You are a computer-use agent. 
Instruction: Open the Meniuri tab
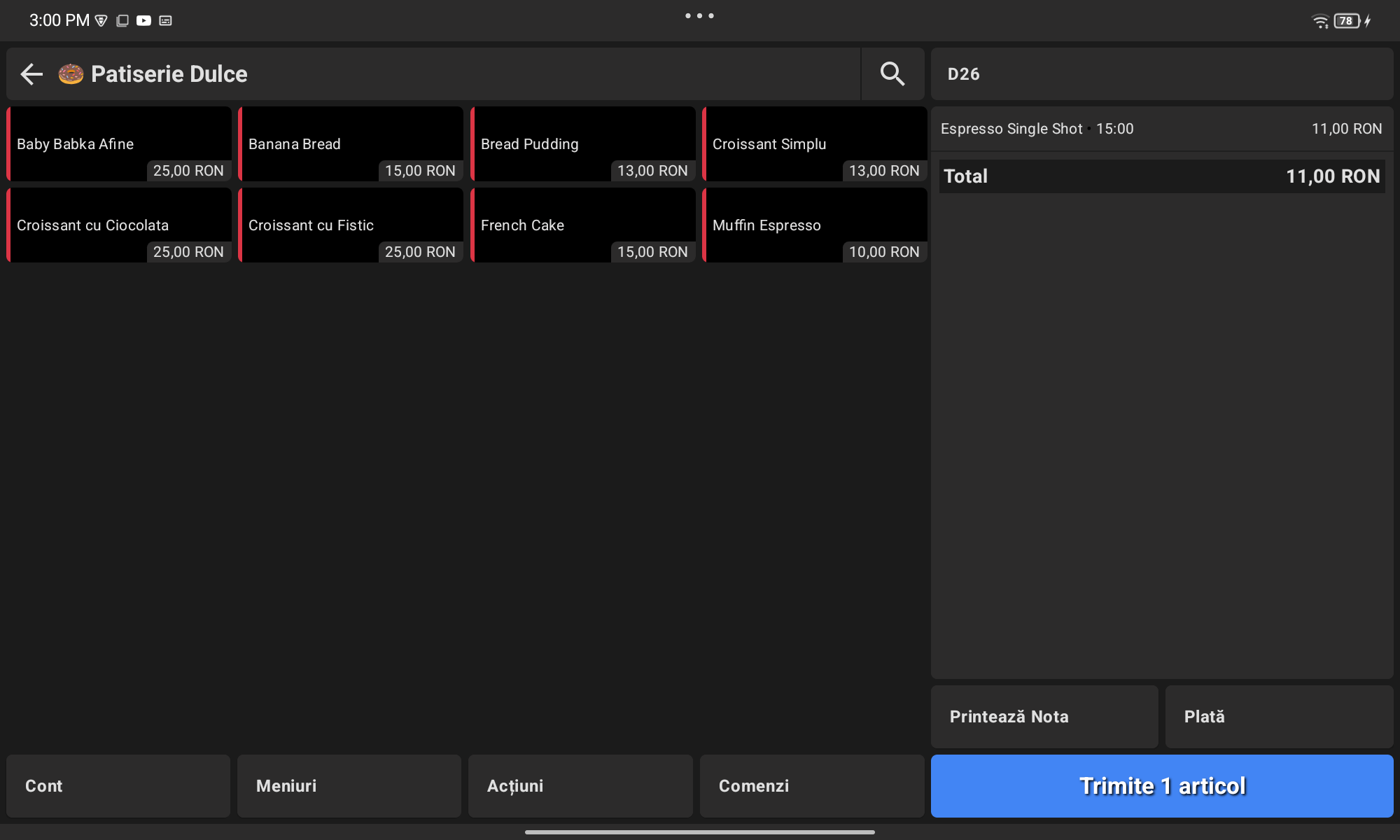point(349,786)
